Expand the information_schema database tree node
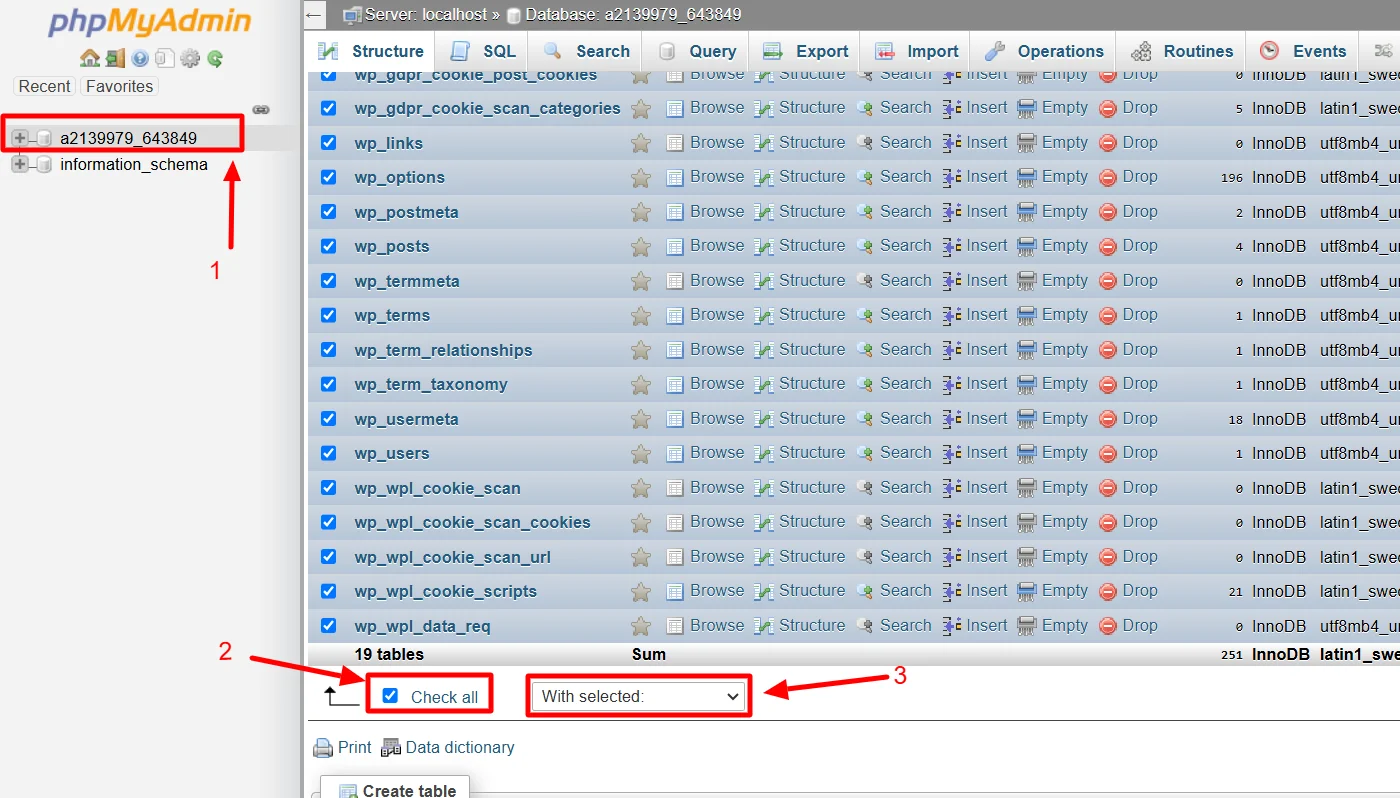 (20, 164)
